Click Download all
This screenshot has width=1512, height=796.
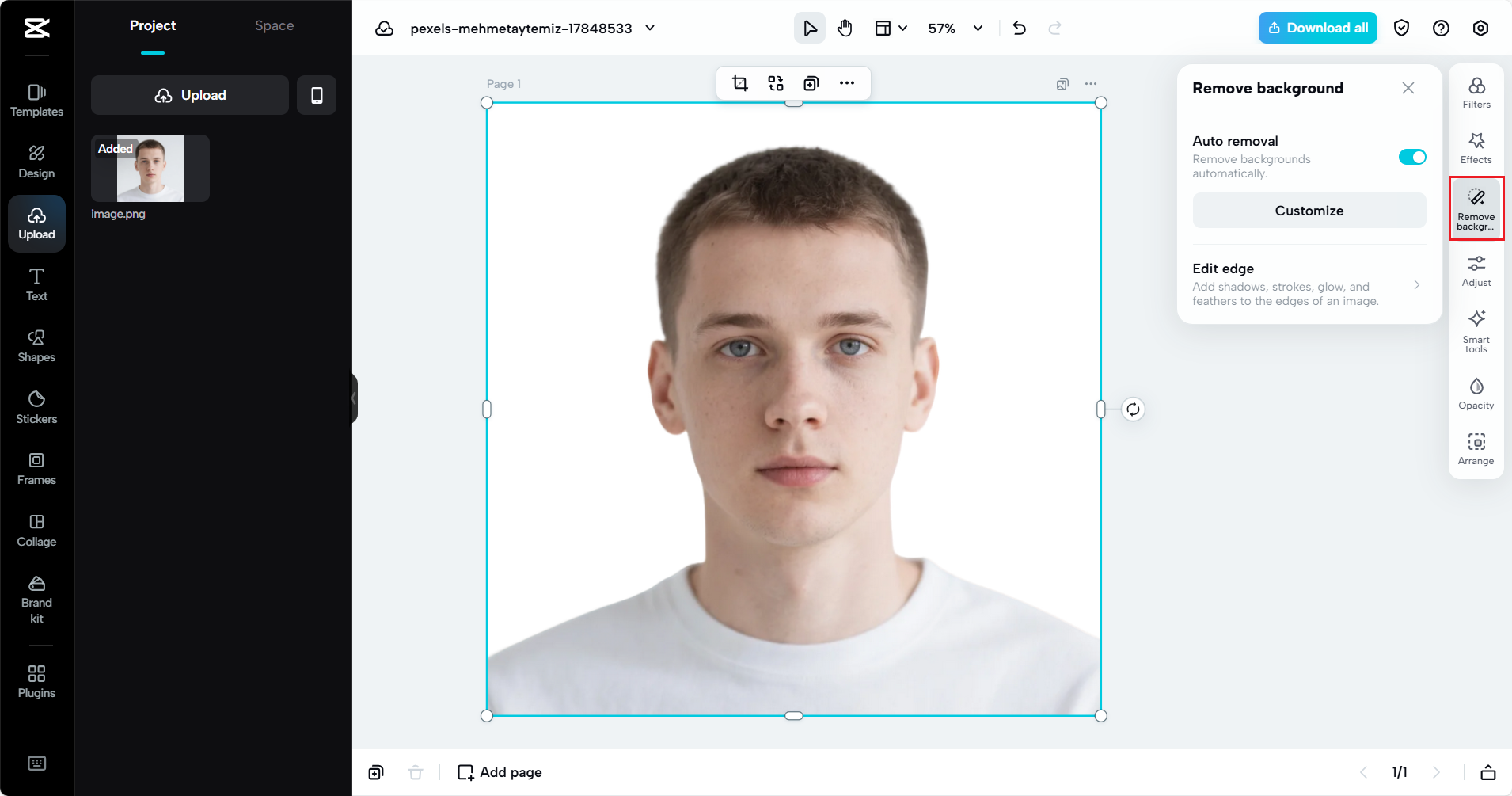(x=1317, y=28)
